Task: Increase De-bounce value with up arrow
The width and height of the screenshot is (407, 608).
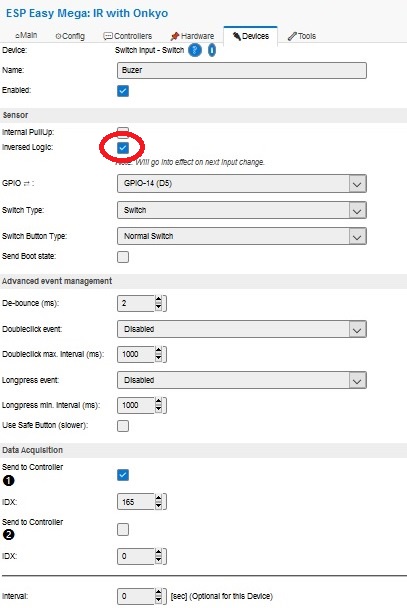Action: pyautogui.click(x=158, y=300)
